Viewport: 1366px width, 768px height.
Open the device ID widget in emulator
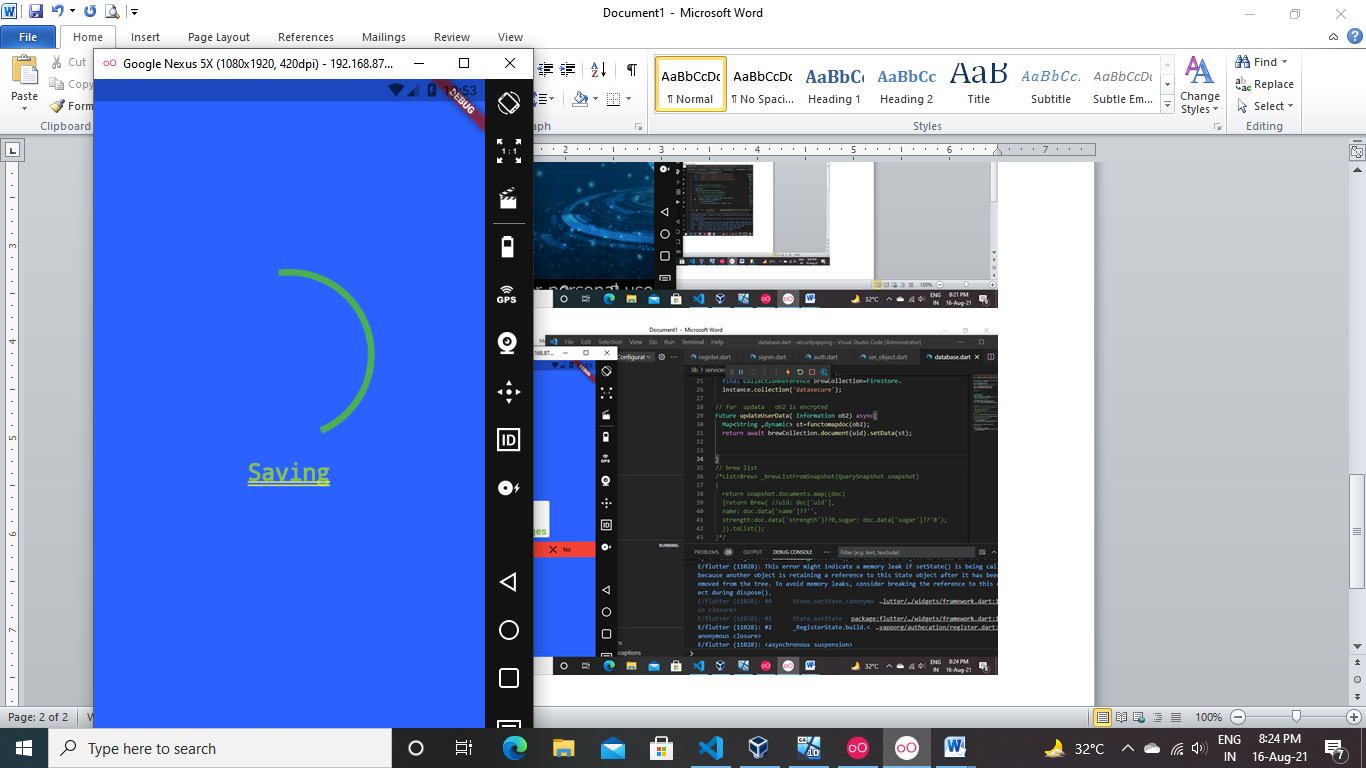tap(509, 439)
